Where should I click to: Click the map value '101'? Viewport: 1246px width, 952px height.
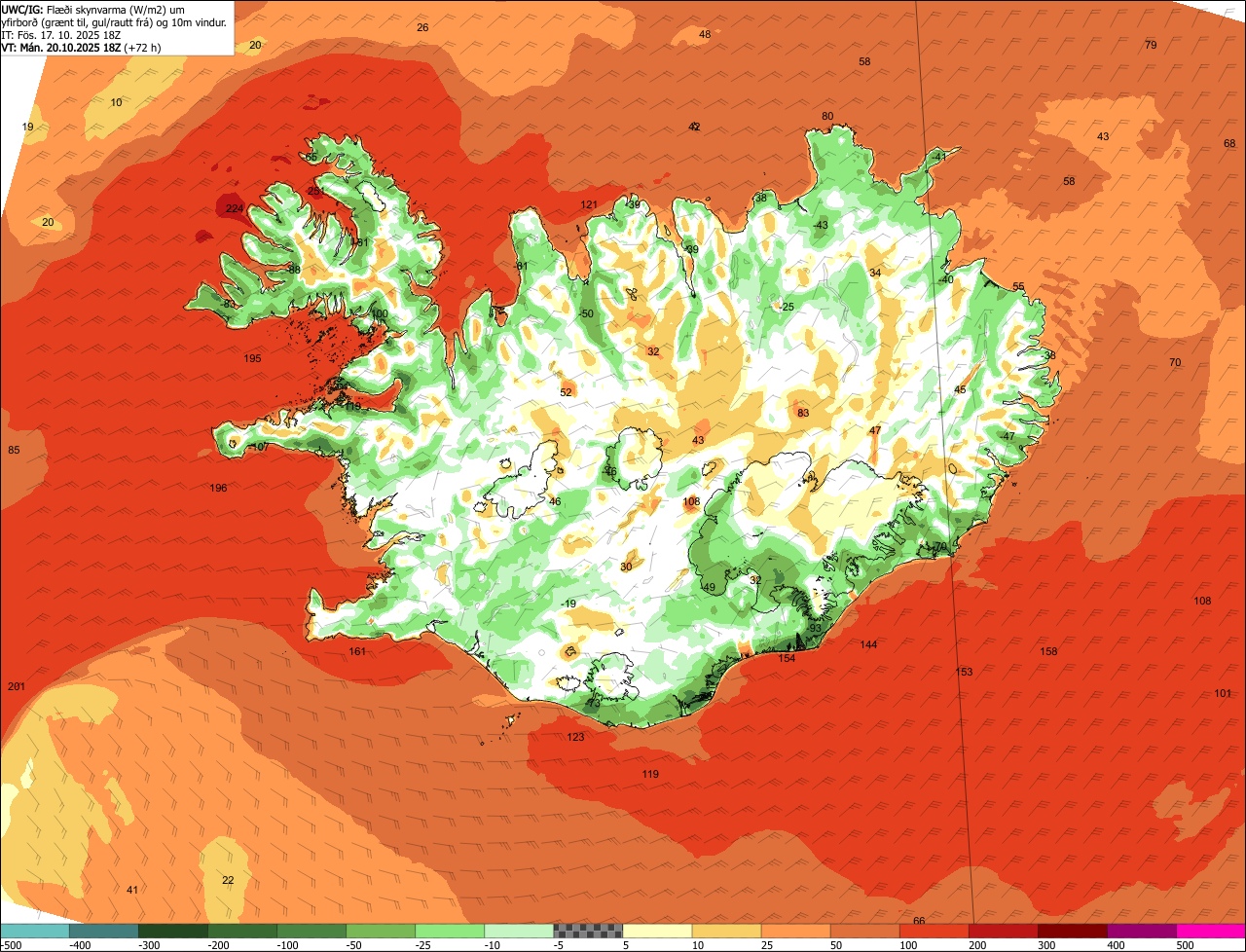pos(1223,693)
